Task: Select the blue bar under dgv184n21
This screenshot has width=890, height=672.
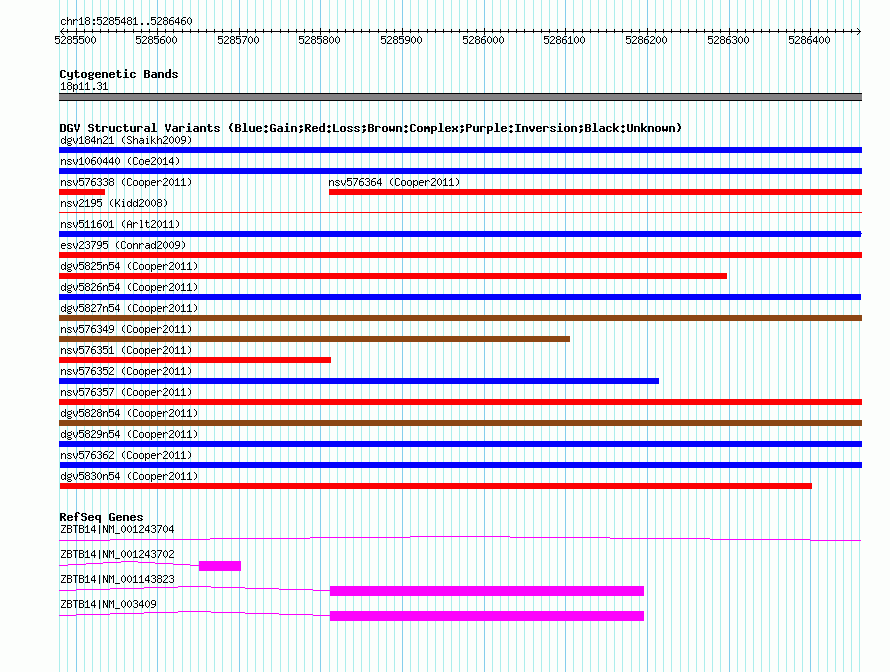Action: coord(460,150)
